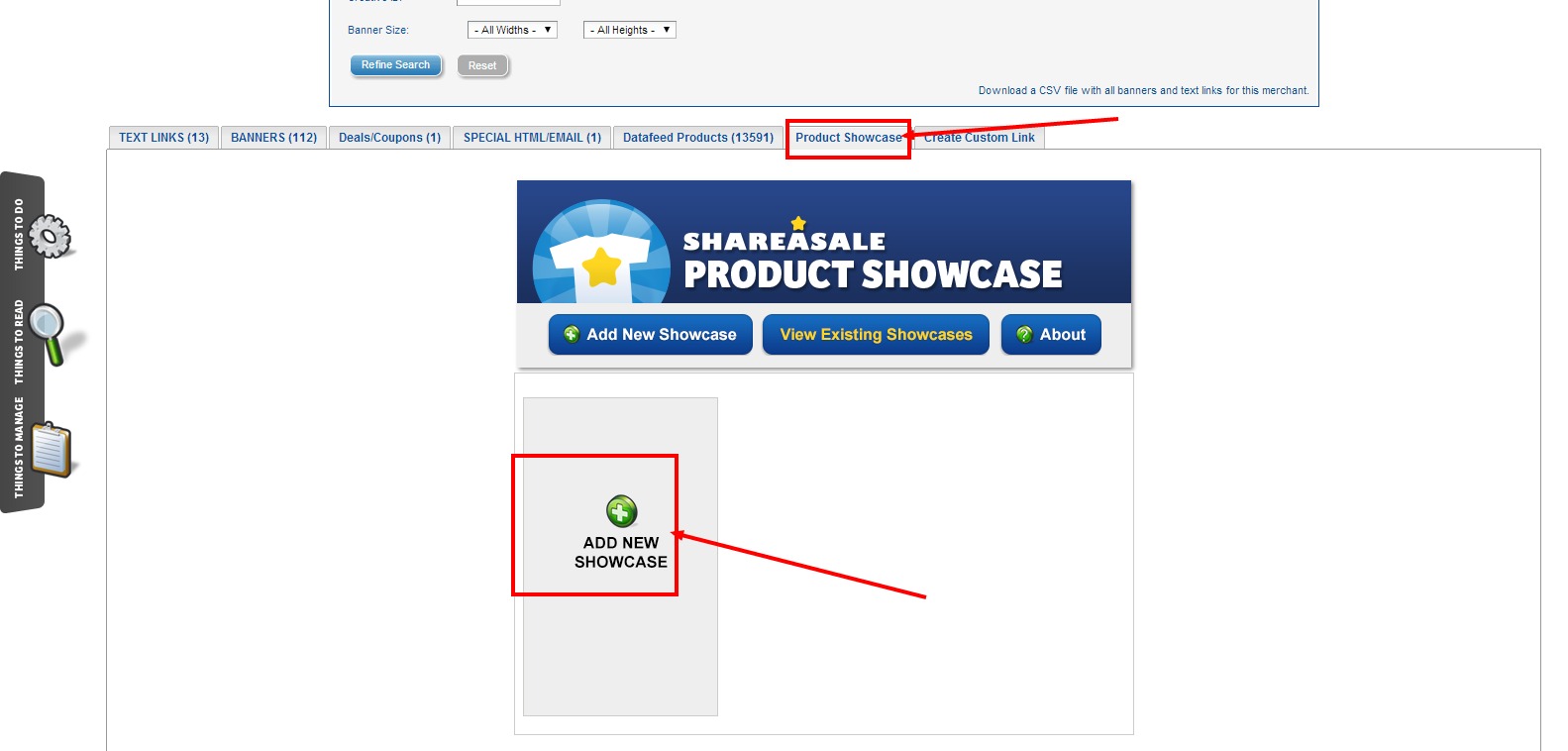Download the CSV file of banners link
This screenshot has height=751, width=1568.
(x=1143, y=90)
